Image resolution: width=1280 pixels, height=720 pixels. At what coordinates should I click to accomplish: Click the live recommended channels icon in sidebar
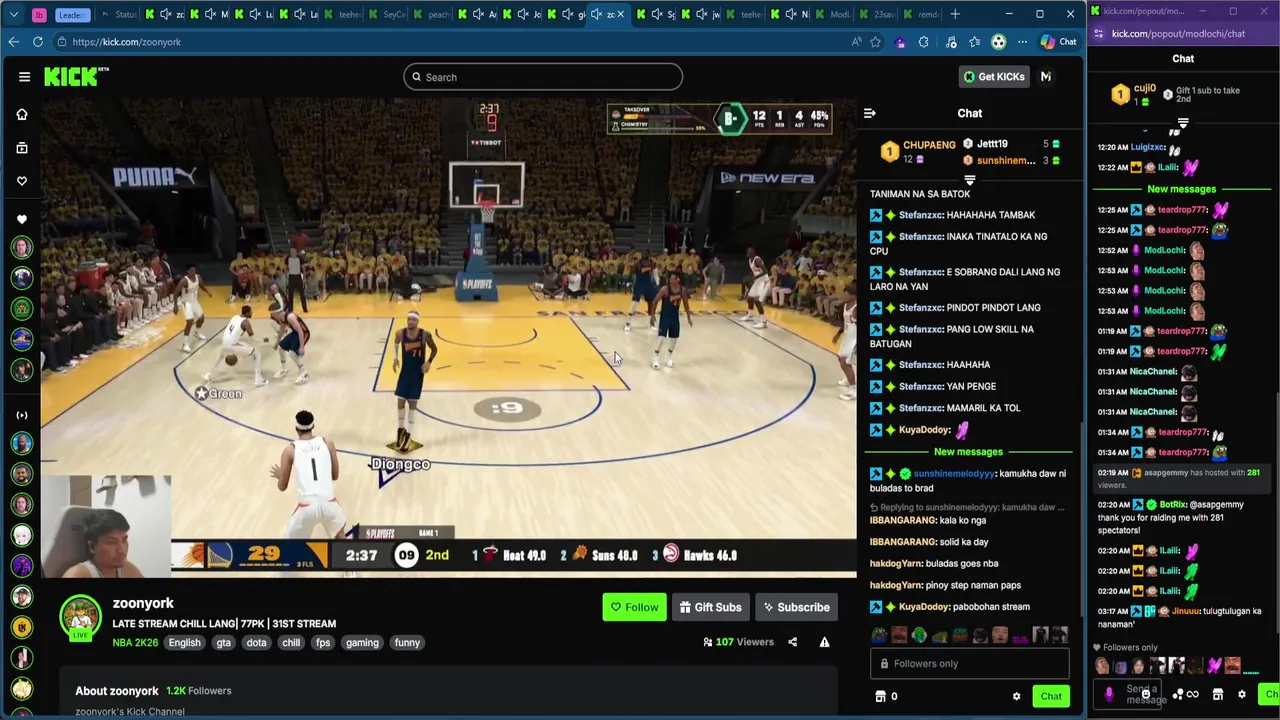(x=21, y=415)
